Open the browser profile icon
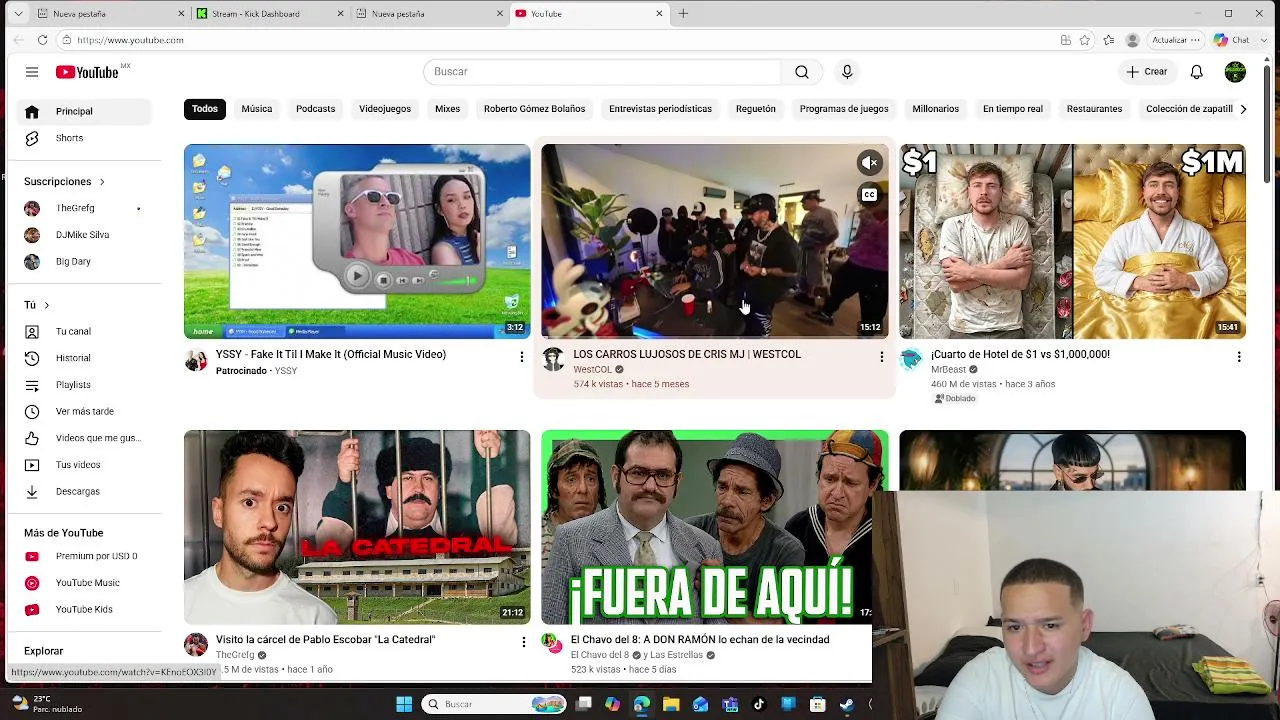The image size is (1280, 720). tap(1132, 40)
